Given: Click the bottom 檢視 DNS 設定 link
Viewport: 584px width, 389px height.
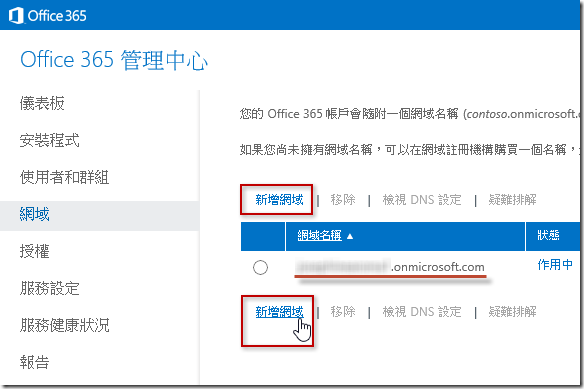Looking at the screenshot, I should click(422, 312).
